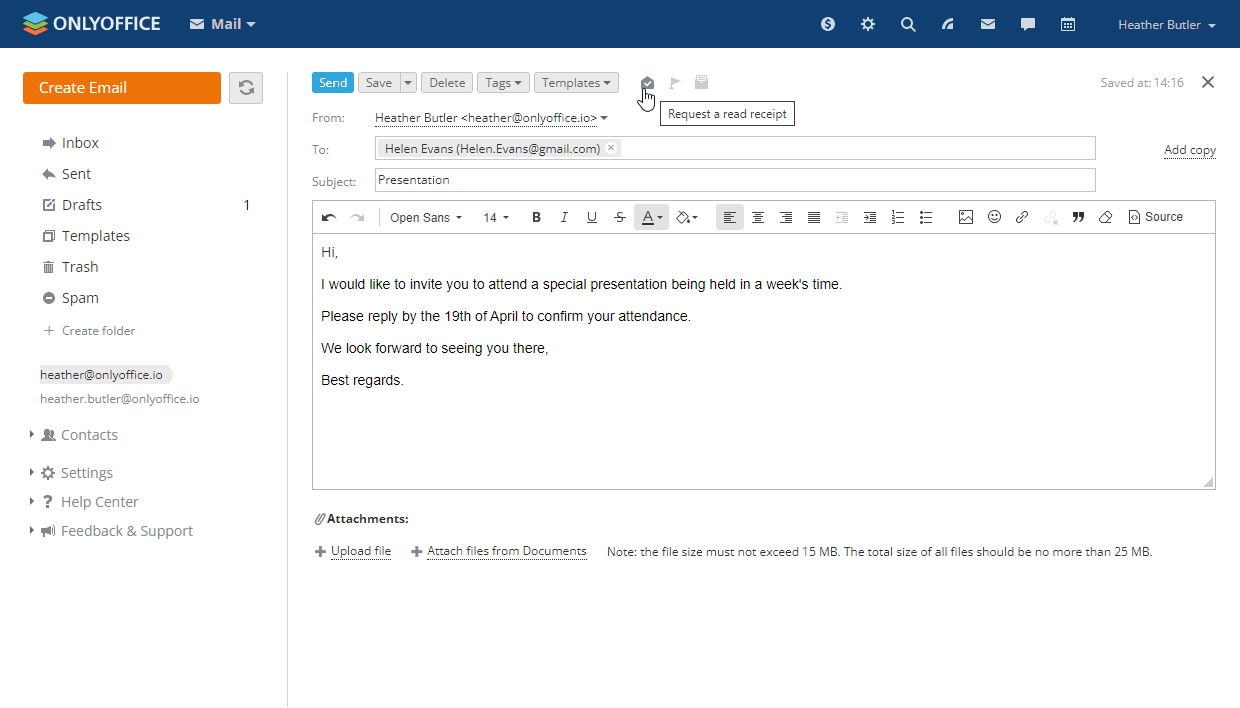Mark the message as important with the flag icon

[x=675, y=83]
